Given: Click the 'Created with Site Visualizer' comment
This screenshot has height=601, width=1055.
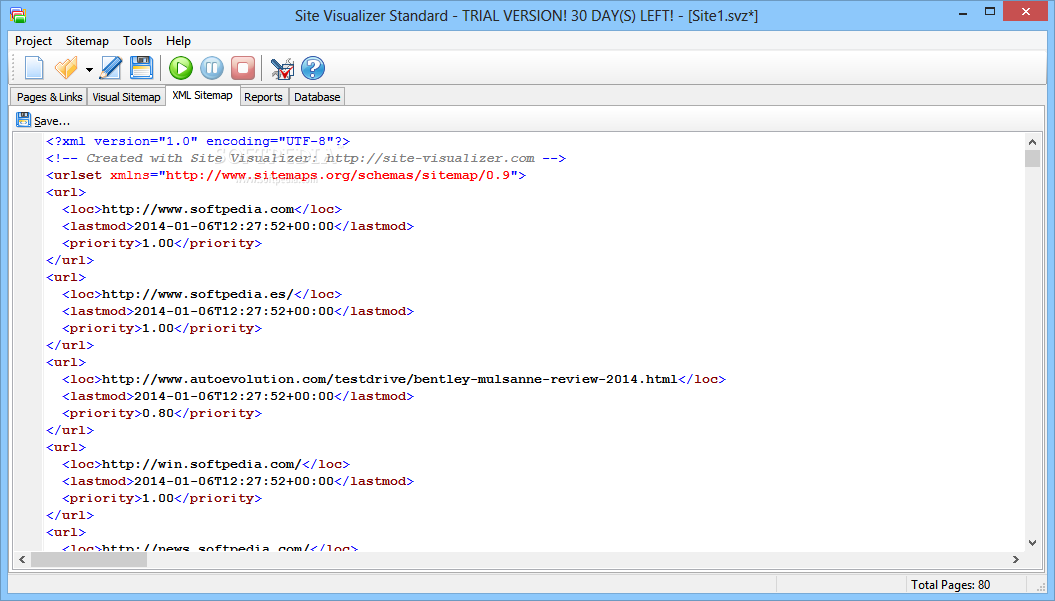Looking at the screenshot, I should (306, 158).
